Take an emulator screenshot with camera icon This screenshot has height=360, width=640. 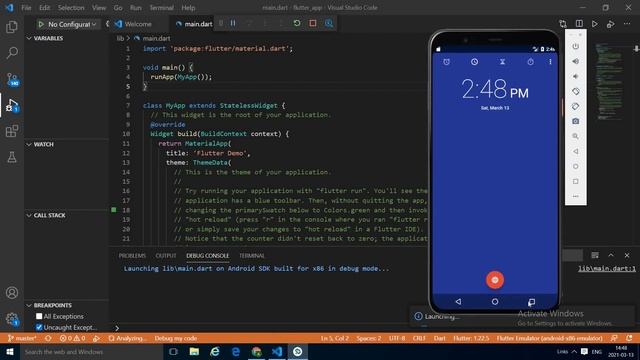[x=576, y=121]
